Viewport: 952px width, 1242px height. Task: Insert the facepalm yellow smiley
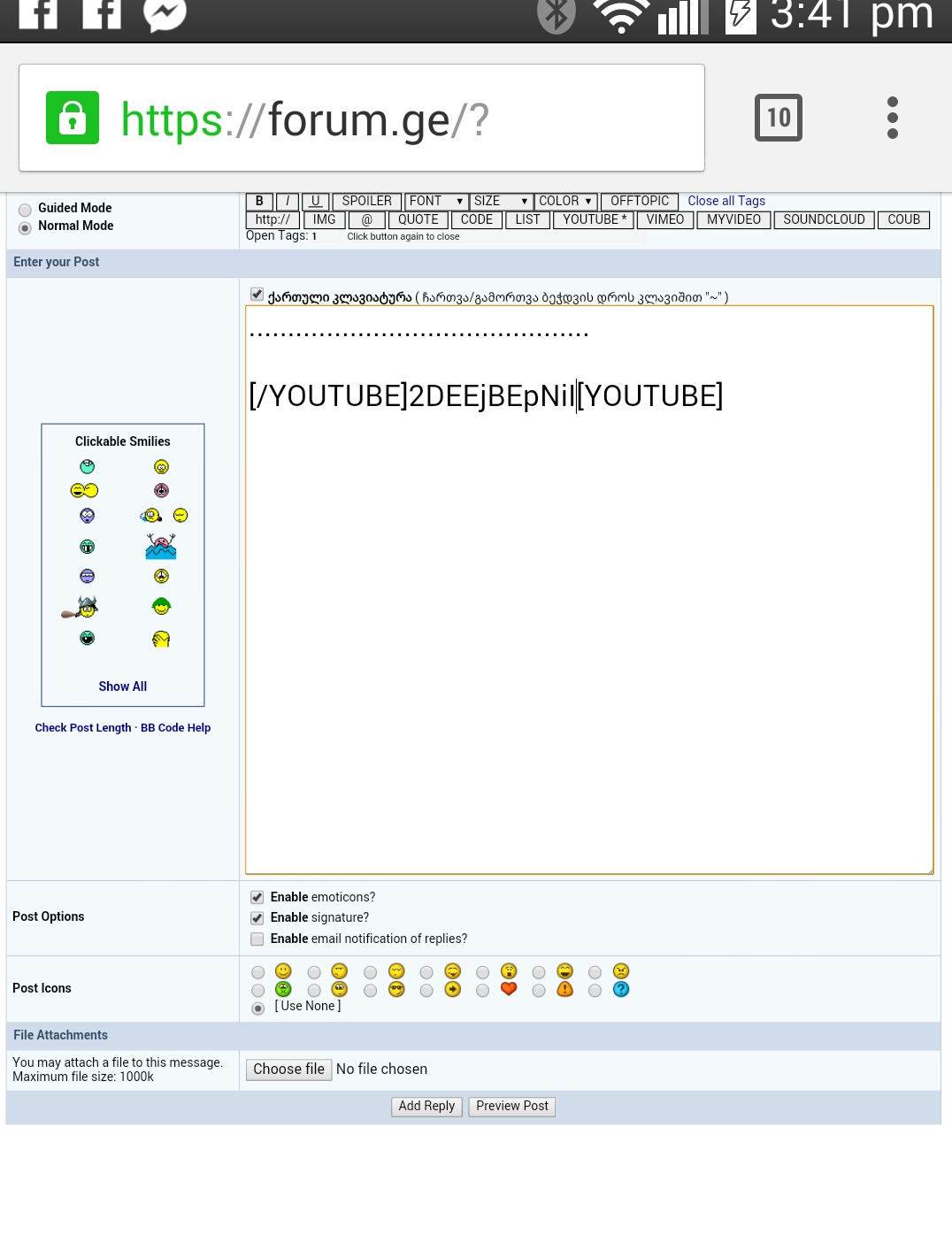tap(161, 639)
